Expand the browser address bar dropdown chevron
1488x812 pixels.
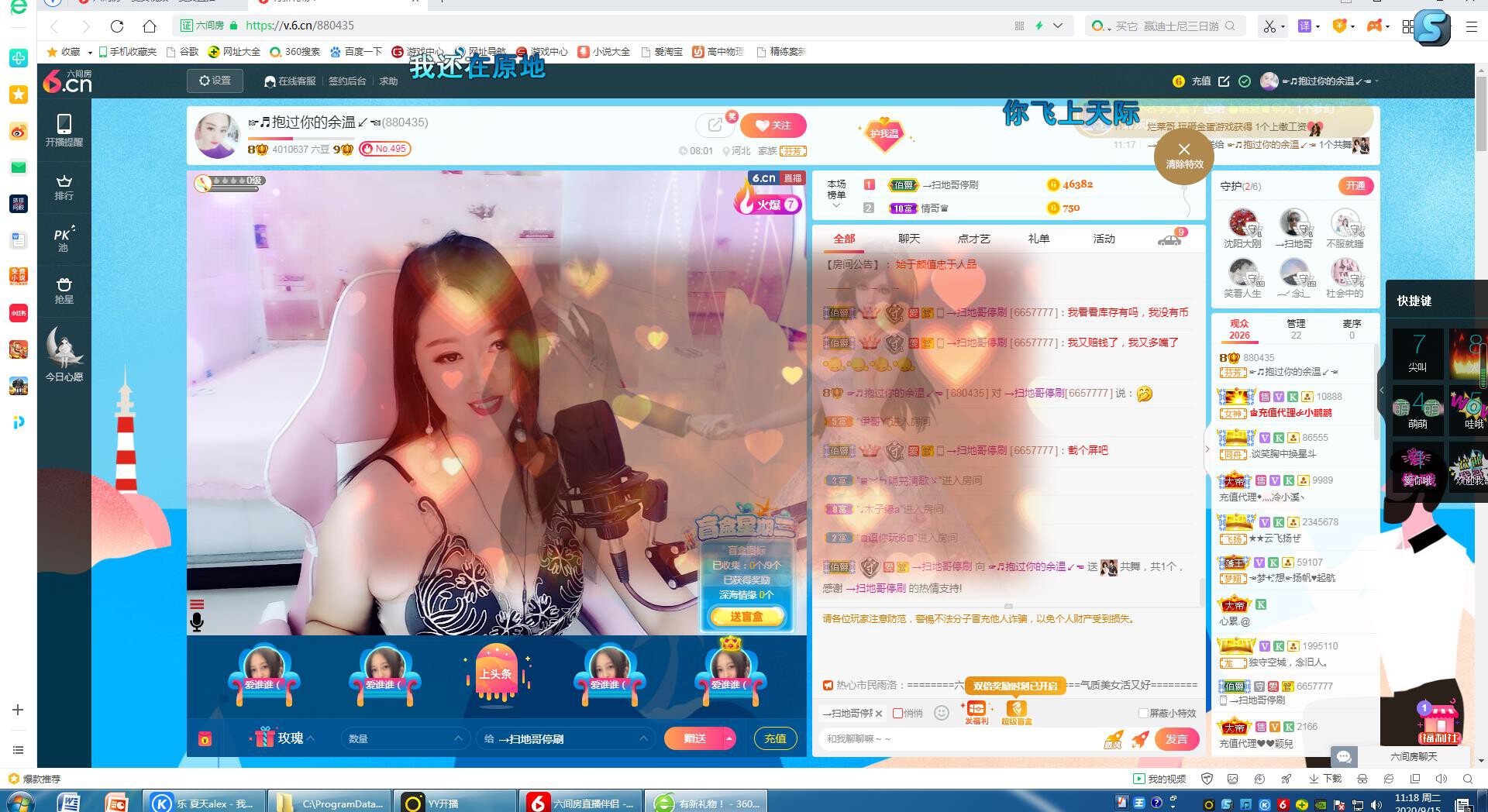(1058, 26)
